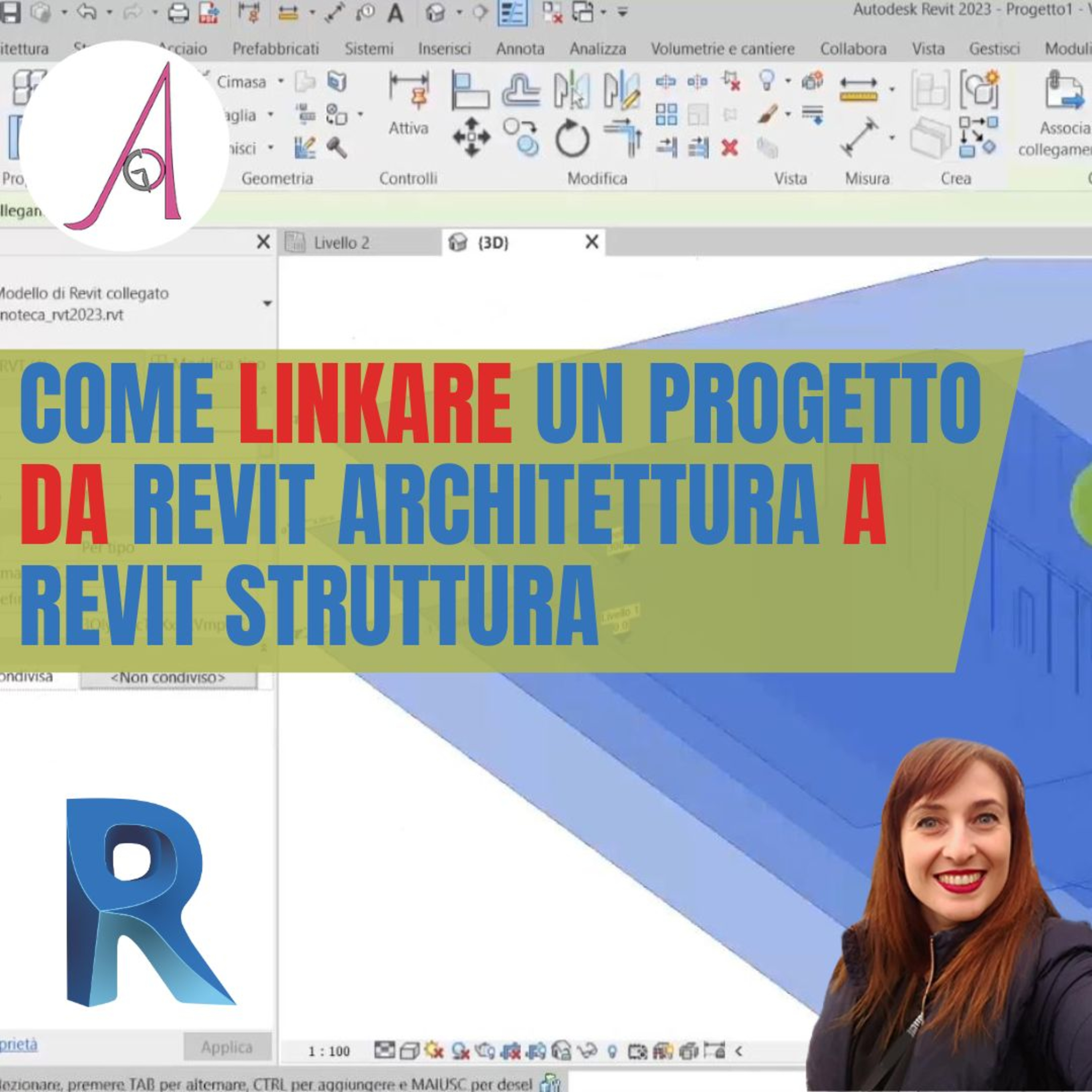The width and height of the screenshot is (1092, 1092).
Task: Toggle Crop View on view control bar
Action: (510, 1052)
